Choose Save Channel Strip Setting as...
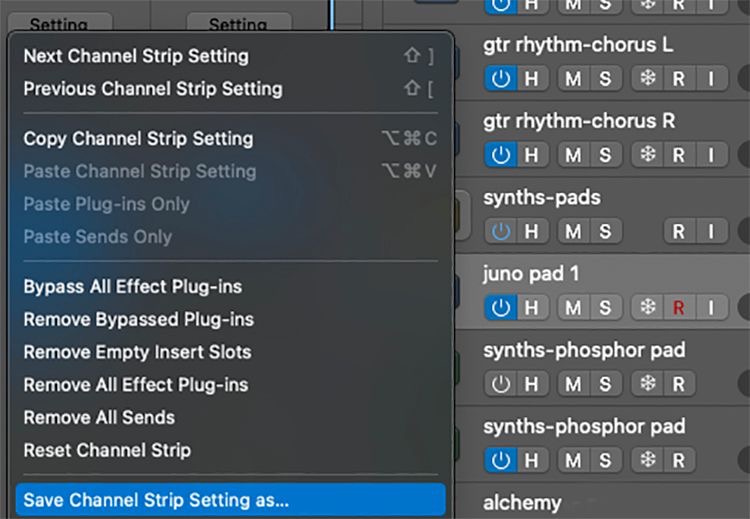Screen dimensions: 750x519 click(x=156, y=499)
